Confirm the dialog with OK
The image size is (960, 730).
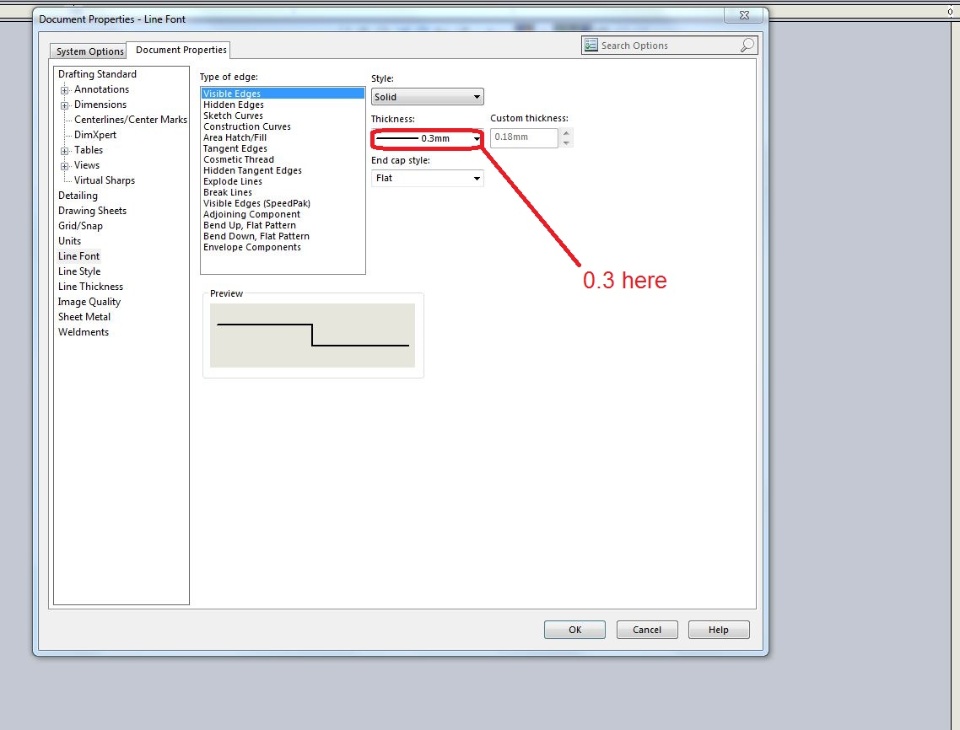pyautogui.click(x=574, y=630)
